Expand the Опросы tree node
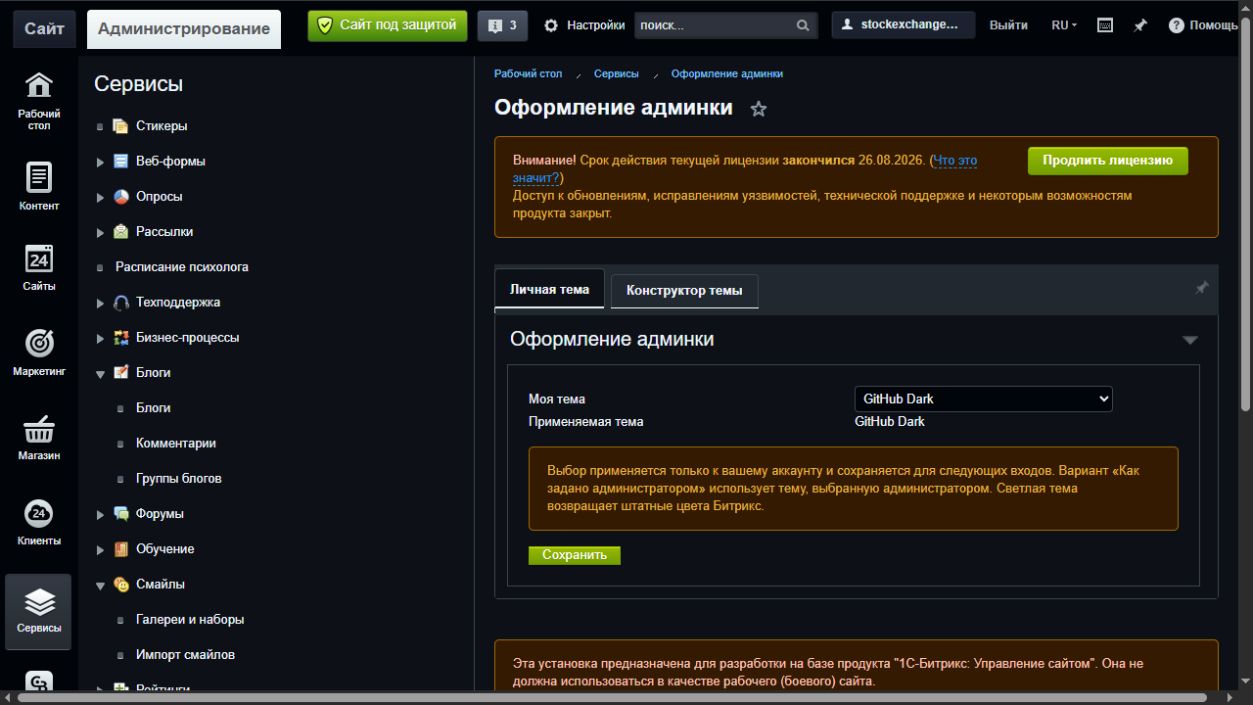The height and width of the screenshot is (705, 1253). point(100,197)
